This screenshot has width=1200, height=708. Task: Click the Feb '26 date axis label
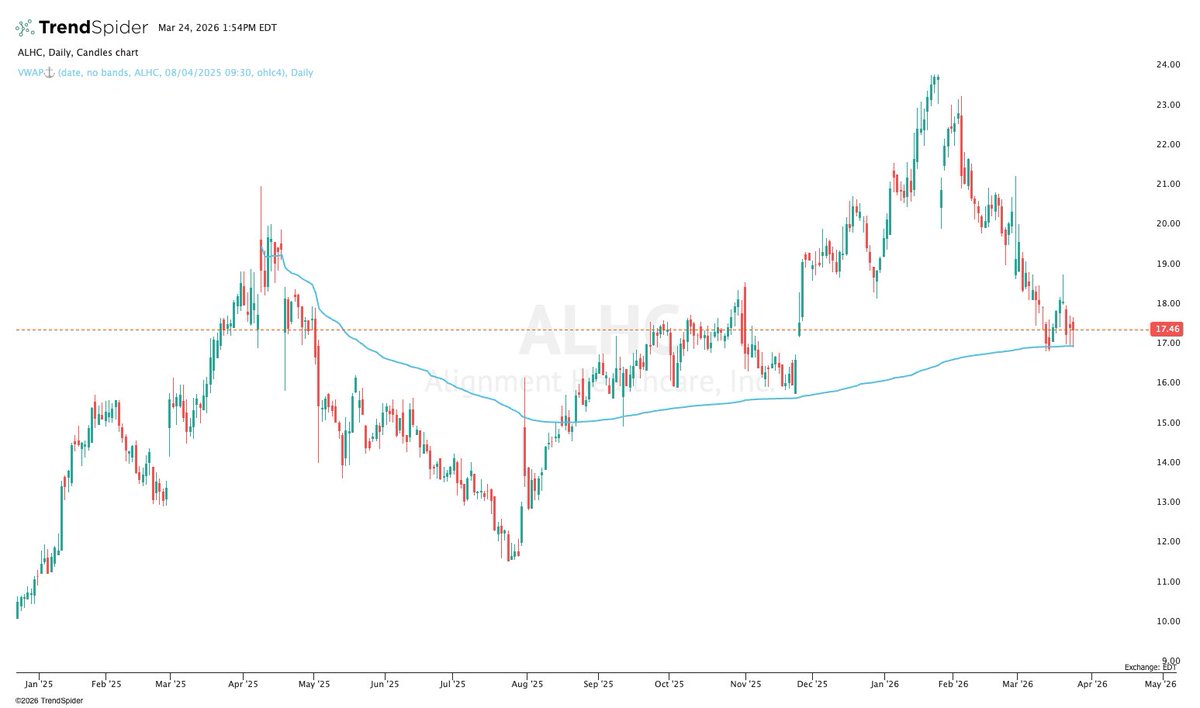[952, 684]
